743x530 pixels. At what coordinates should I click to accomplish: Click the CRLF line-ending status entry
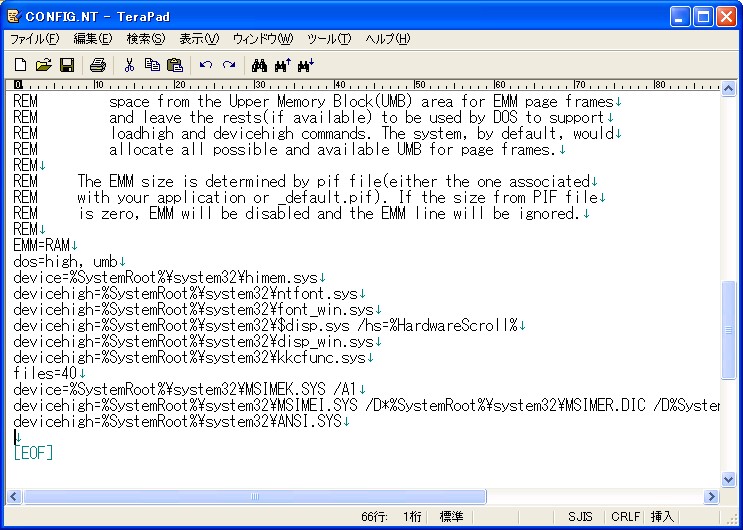pos(625,517)
